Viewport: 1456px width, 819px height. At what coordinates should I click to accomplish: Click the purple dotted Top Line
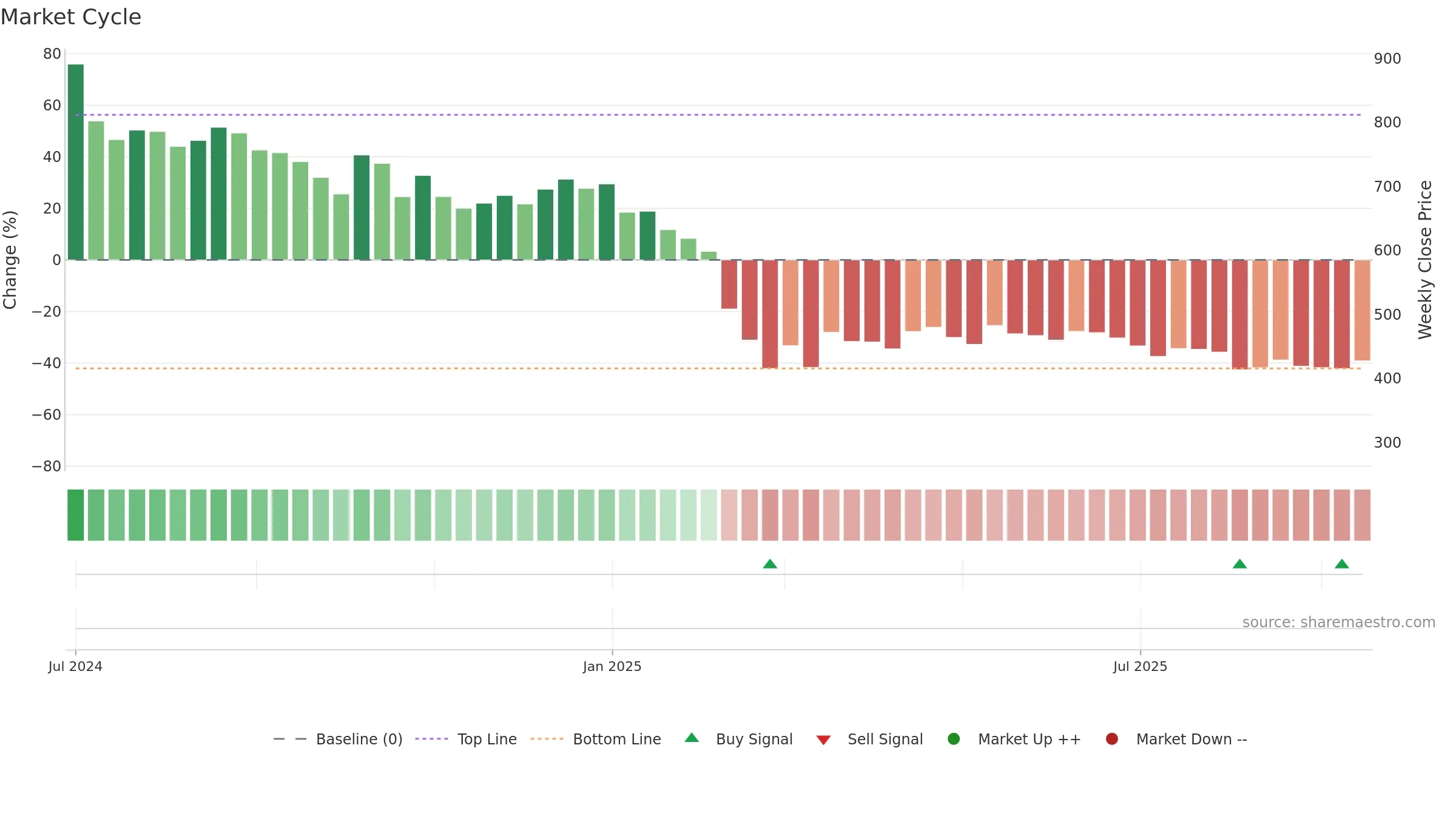tap(718, 115)
